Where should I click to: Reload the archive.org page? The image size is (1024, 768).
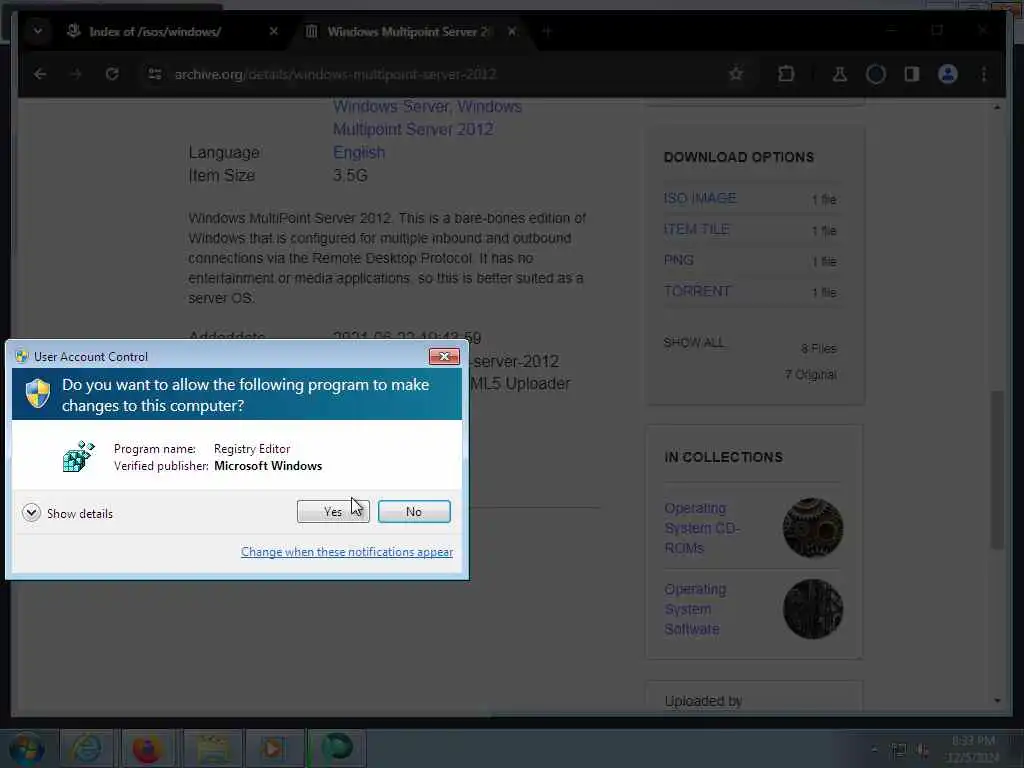click(112, 74)
